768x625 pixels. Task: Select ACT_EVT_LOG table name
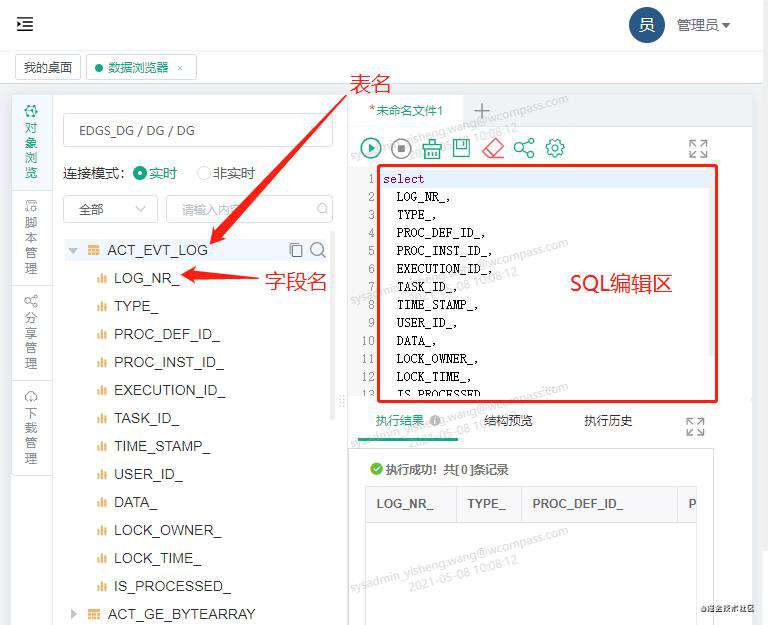point(158,250)
